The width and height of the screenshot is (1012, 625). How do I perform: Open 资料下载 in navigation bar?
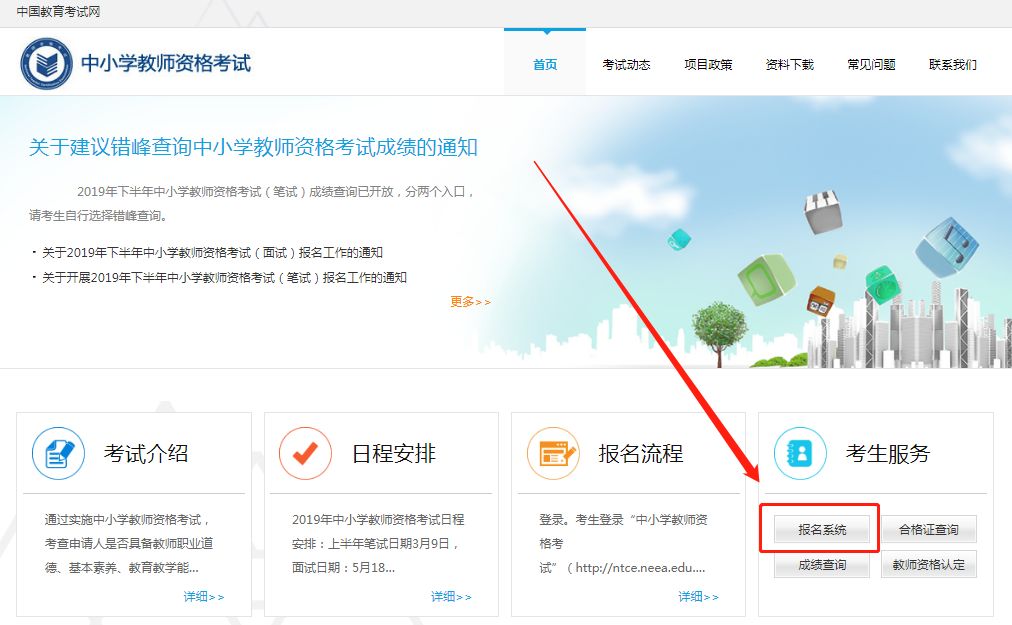pos(789,65)
